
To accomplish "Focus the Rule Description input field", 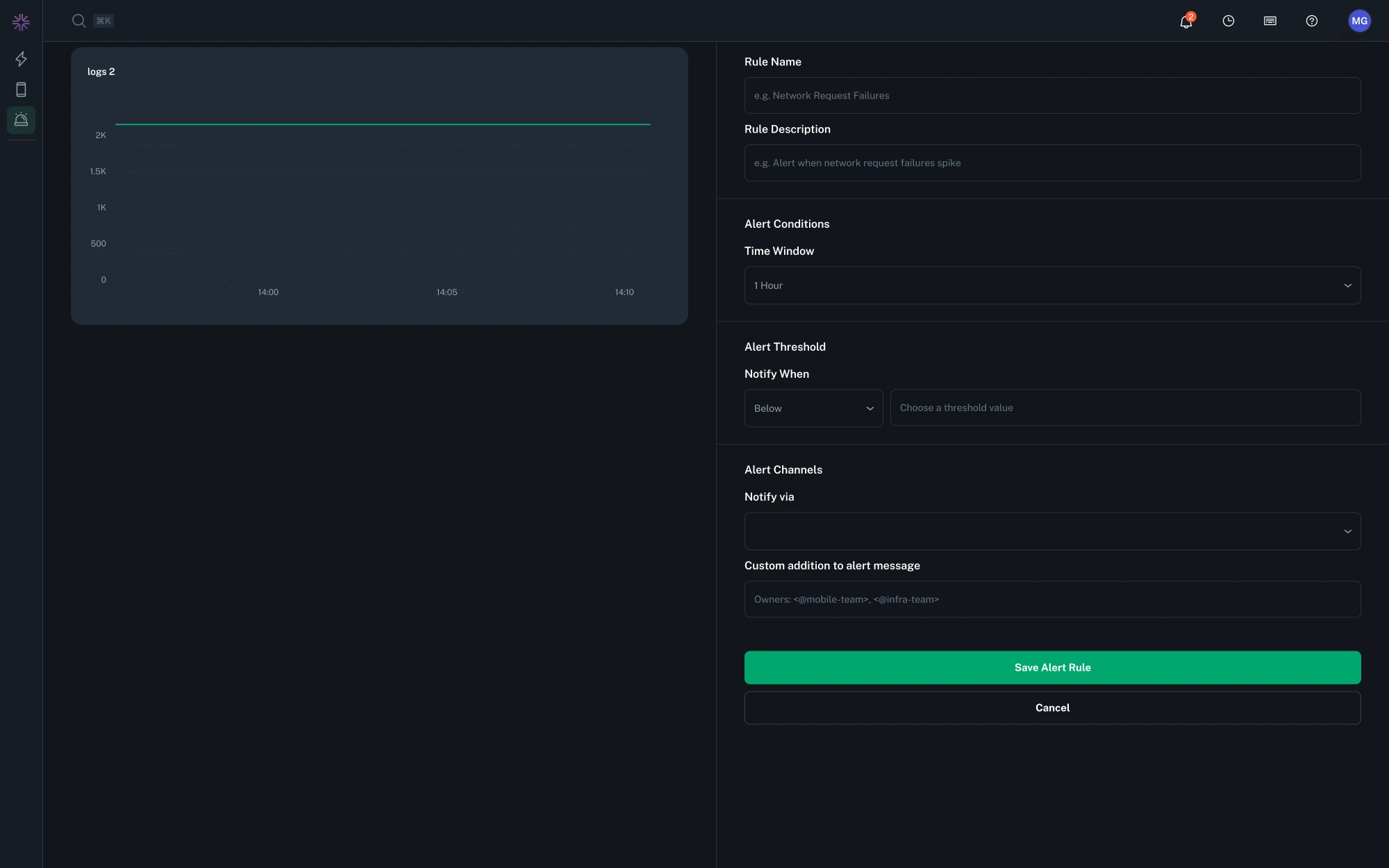I will pyautogui.click(x=1051, y=163).
